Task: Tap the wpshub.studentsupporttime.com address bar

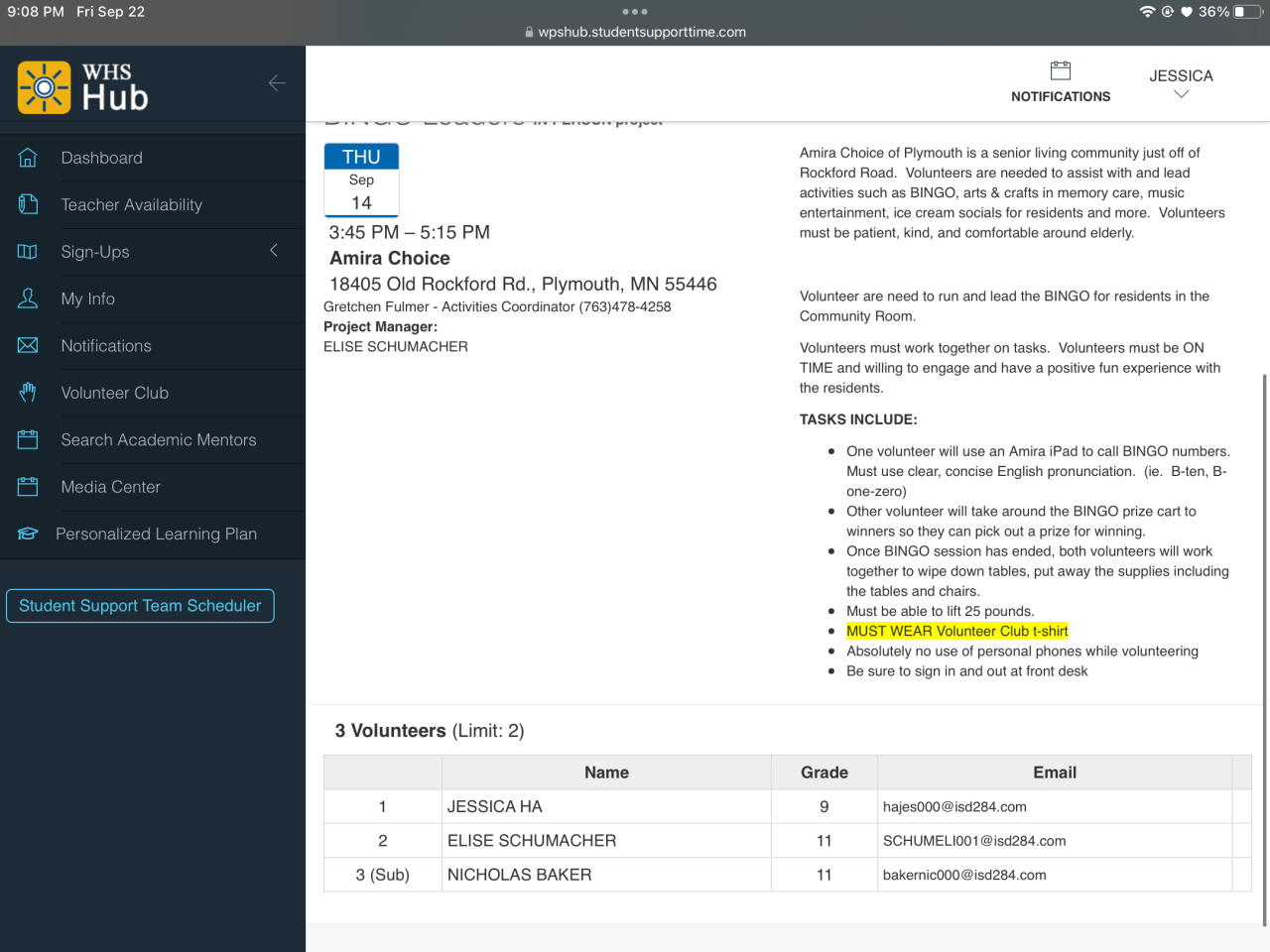Action: point(635,32)
